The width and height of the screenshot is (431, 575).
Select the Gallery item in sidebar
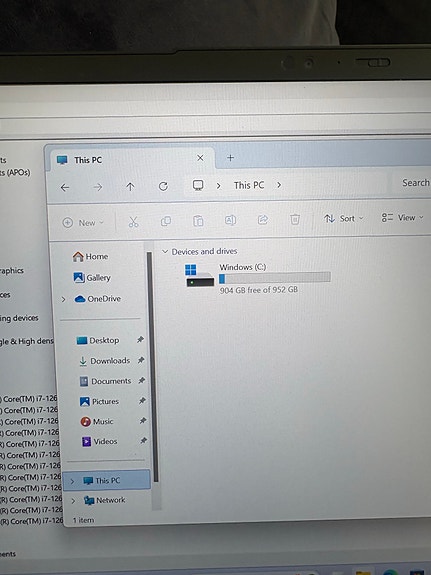tap(92, 278)
